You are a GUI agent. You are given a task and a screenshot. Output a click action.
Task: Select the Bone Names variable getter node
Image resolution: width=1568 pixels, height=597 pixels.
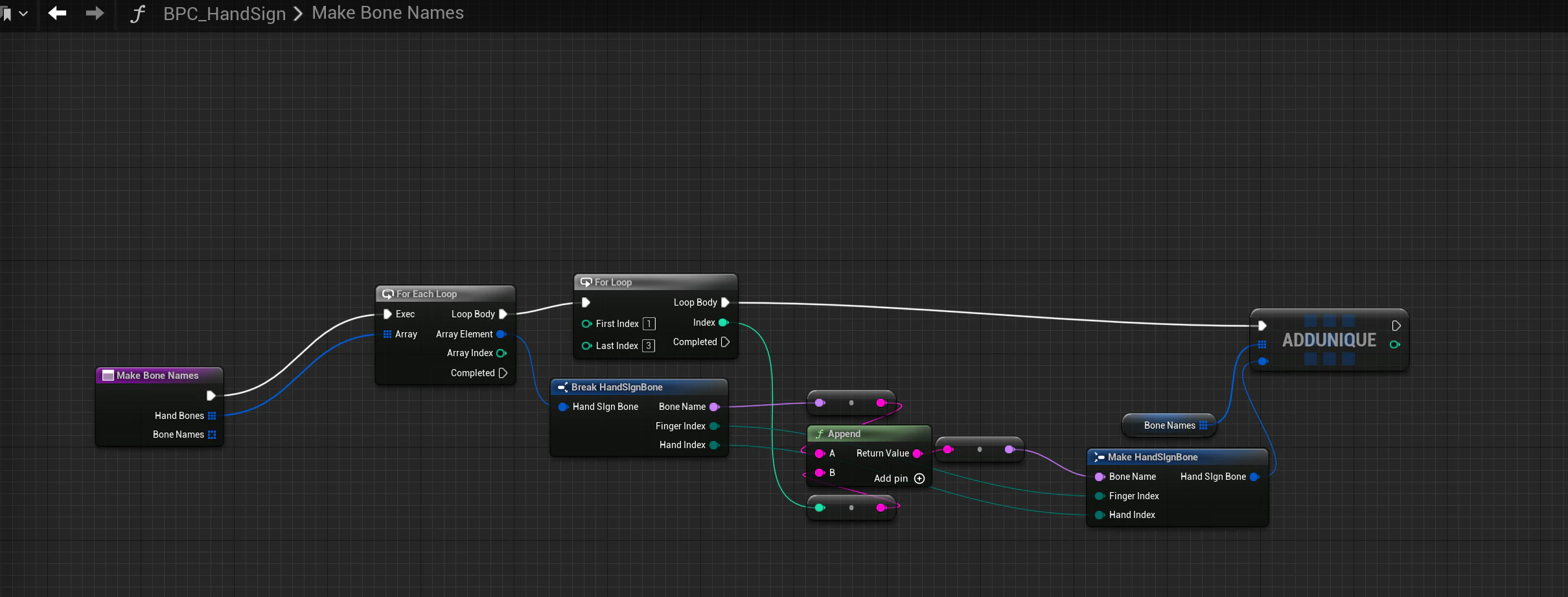point(1170,425)
